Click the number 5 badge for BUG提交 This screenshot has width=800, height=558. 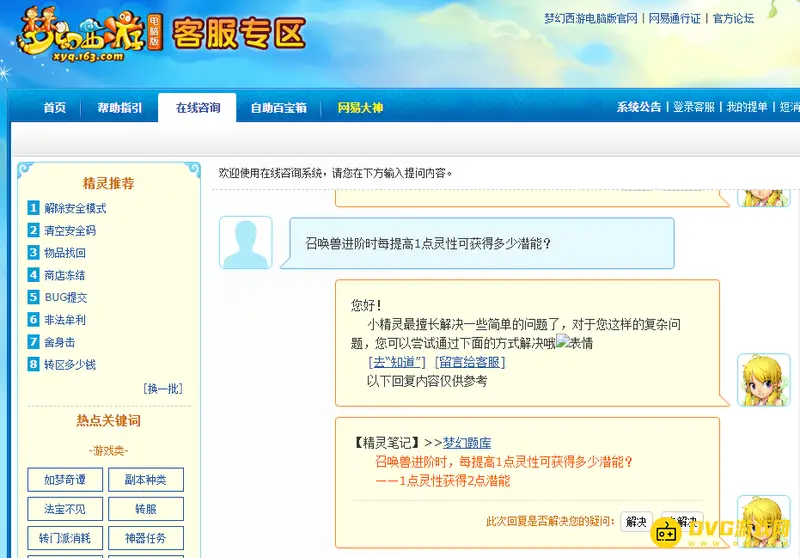point(33,297)
